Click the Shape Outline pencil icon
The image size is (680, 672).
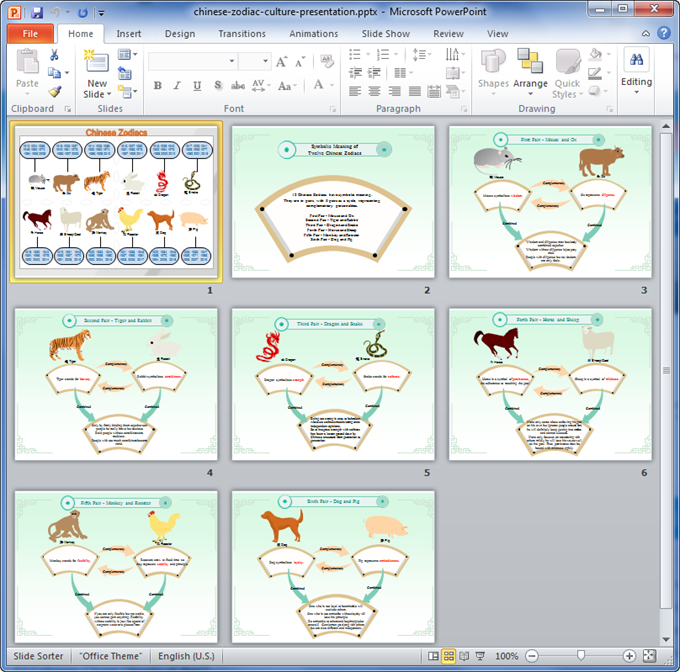coord(595,73)
